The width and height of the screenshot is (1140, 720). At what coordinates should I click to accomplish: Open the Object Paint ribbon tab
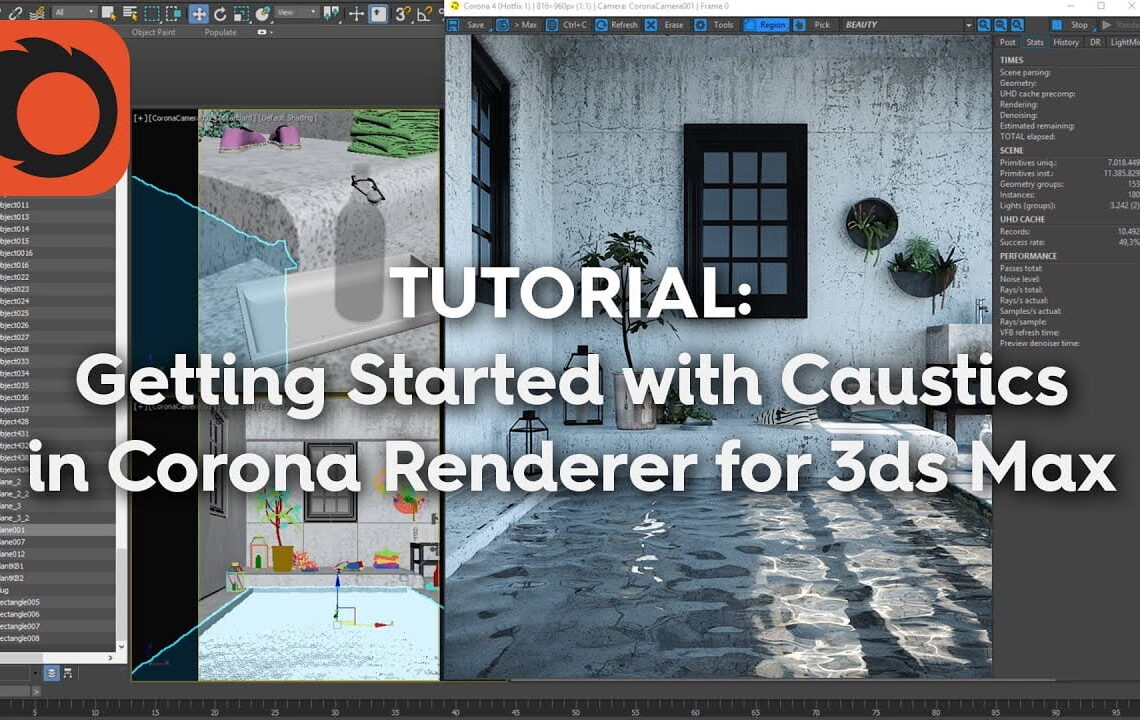[153, 33]
